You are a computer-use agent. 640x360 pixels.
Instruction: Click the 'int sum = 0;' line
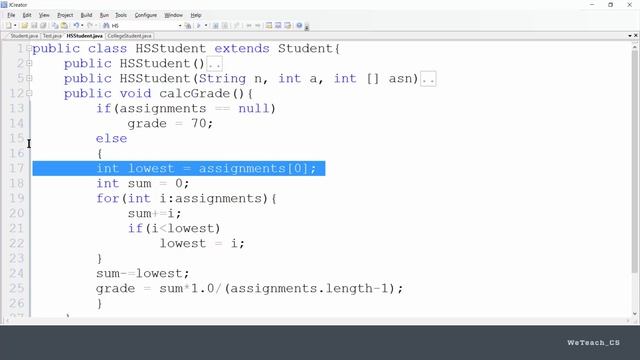click(x=142, y=184)
